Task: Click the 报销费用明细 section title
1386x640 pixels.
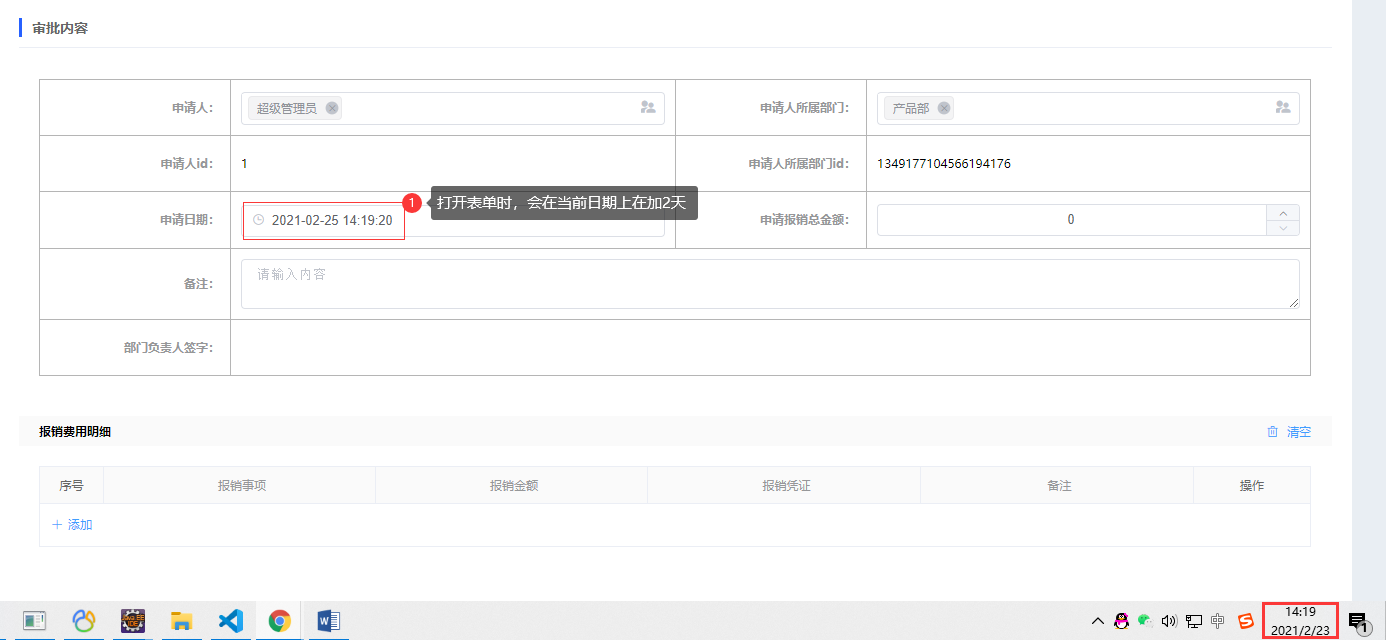Action: click(75, 432)
